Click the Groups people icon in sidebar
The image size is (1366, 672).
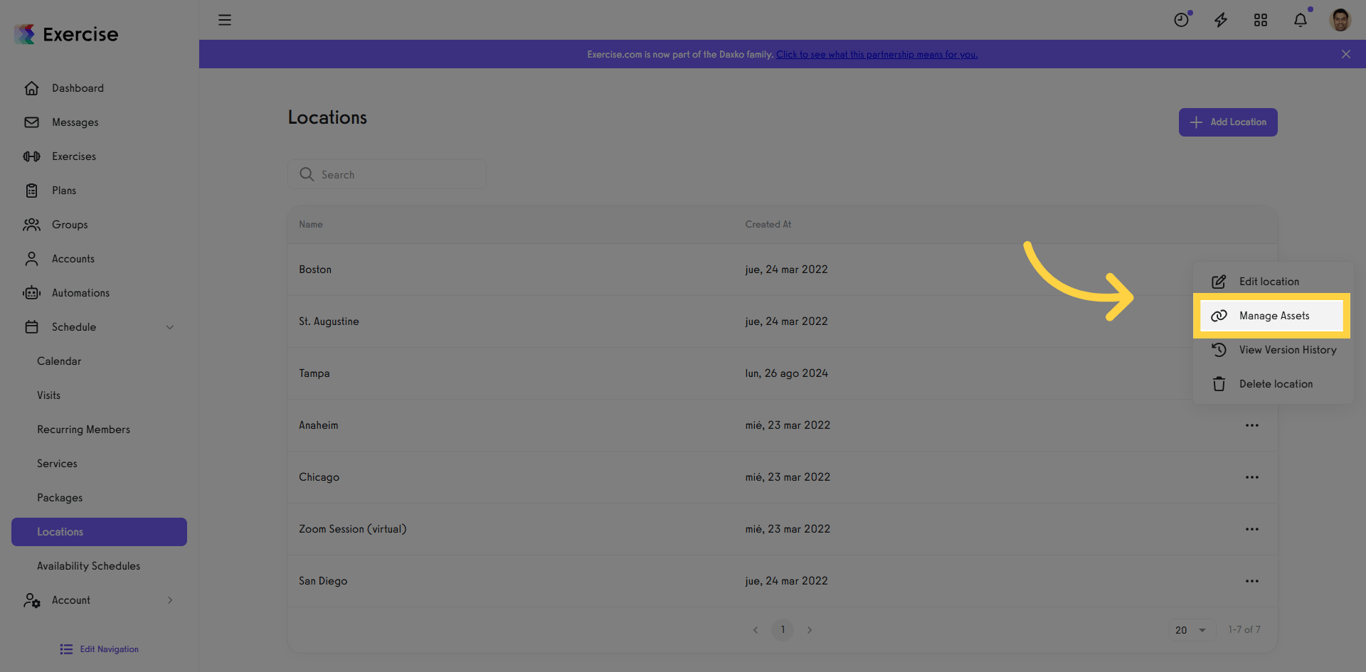pyautogui.click(x=31, y=224)
